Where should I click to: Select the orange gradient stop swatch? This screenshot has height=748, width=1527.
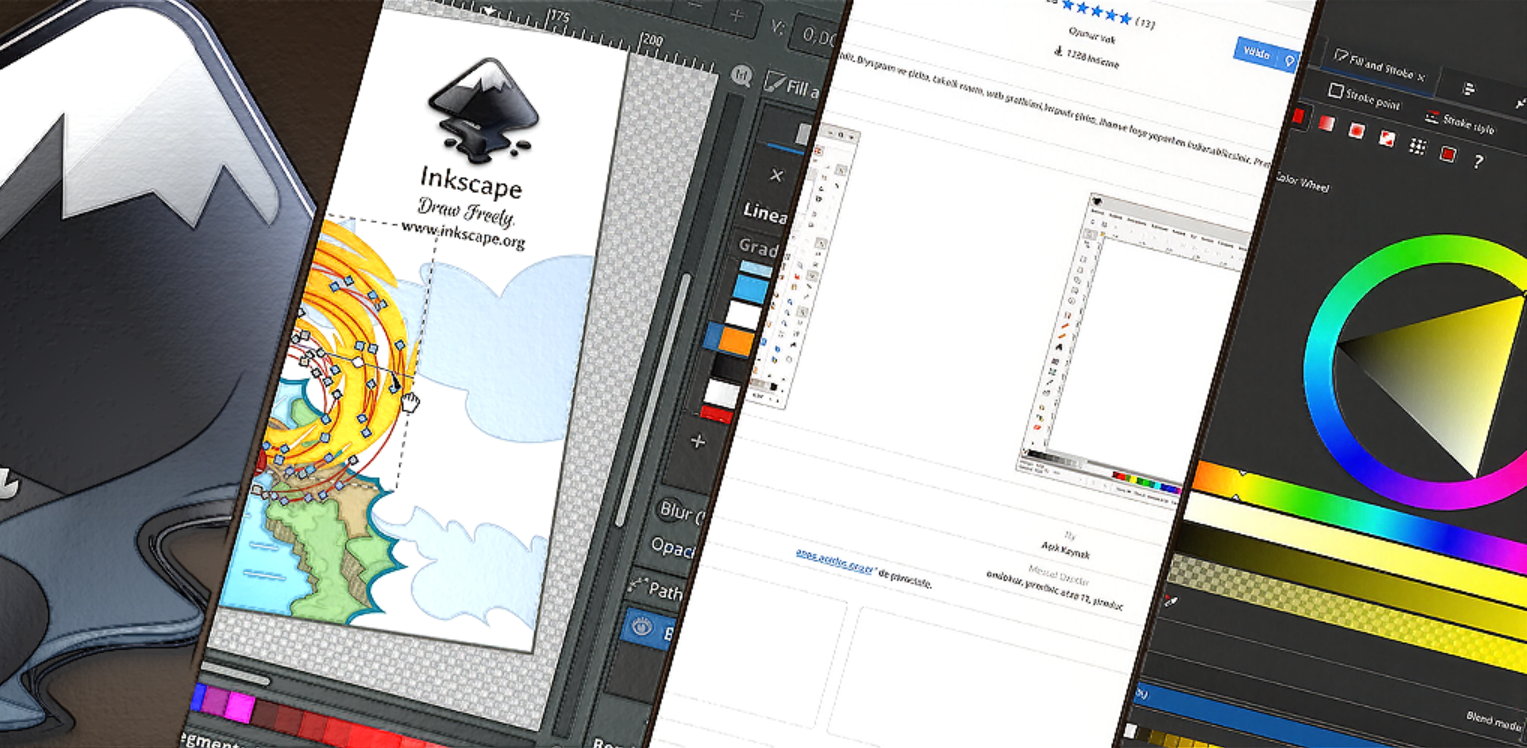pyautogui.click(x=734, y=339)
